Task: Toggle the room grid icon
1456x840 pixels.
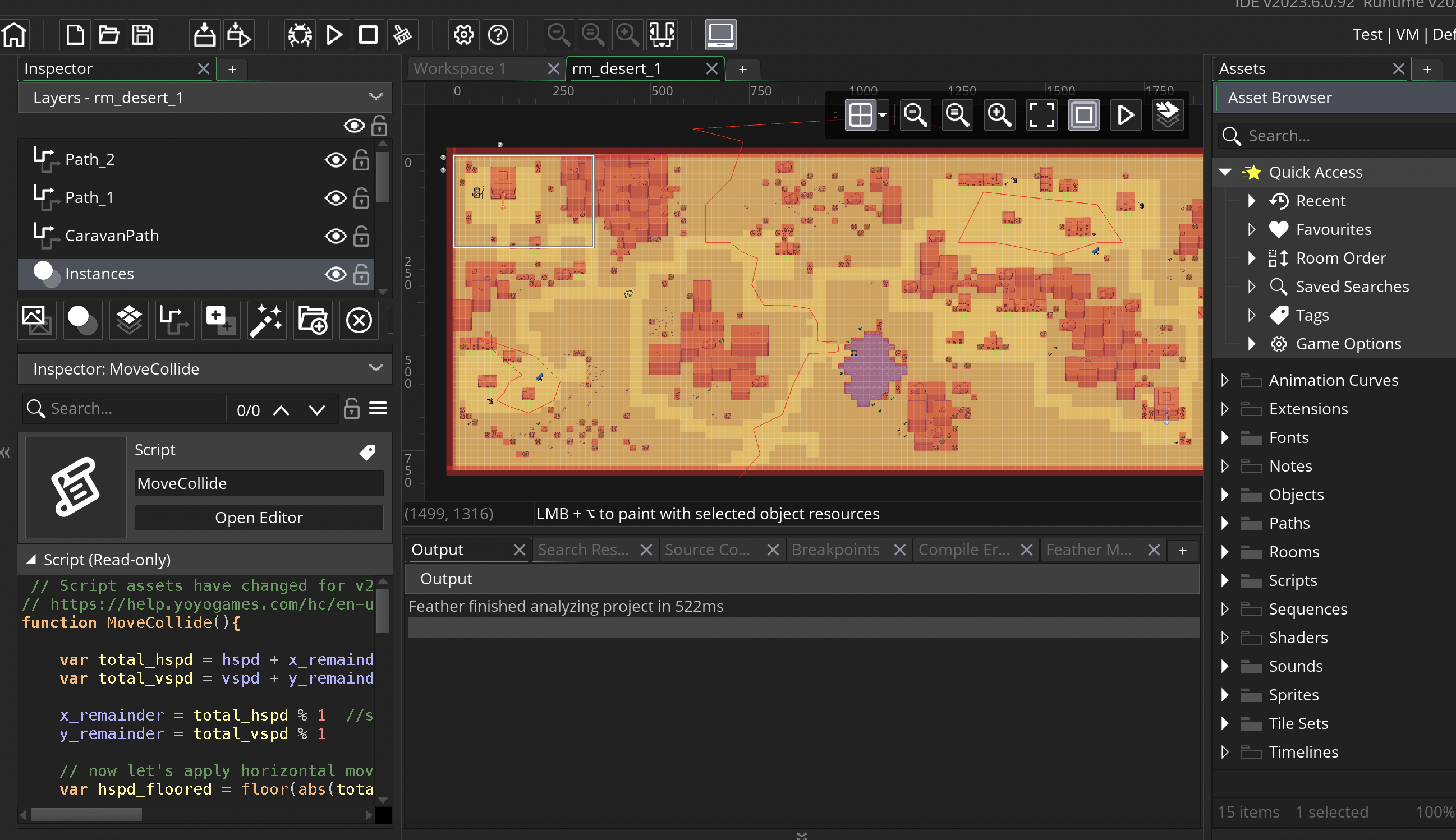Action: click(x=860, y=115)
